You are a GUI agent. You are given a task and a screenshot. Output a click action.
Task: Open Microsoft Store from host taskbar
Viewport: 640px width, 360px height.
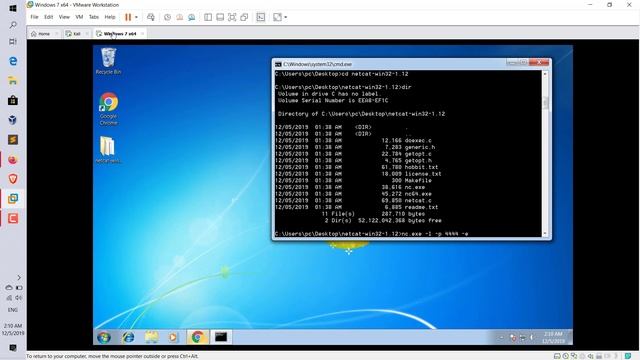(x=13, y=100)
